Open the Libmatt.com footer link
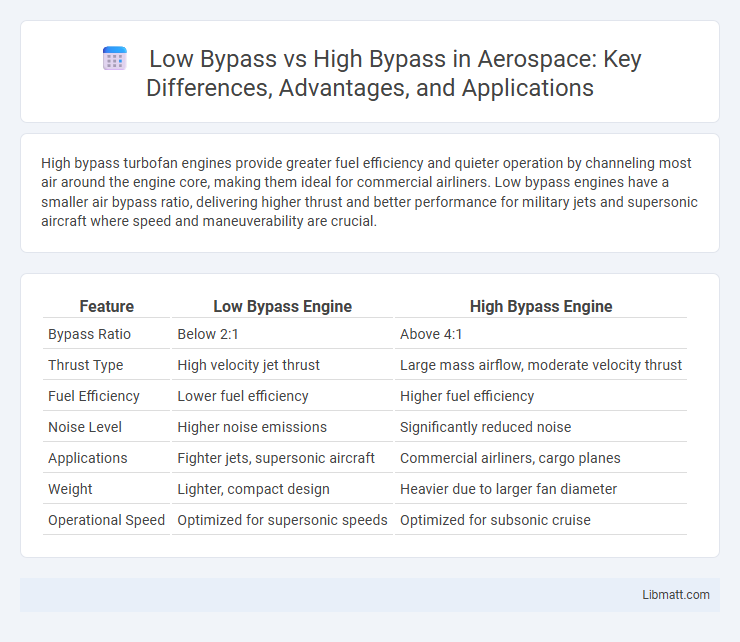This screenshot has height=642, width=740. pos(675,595)
